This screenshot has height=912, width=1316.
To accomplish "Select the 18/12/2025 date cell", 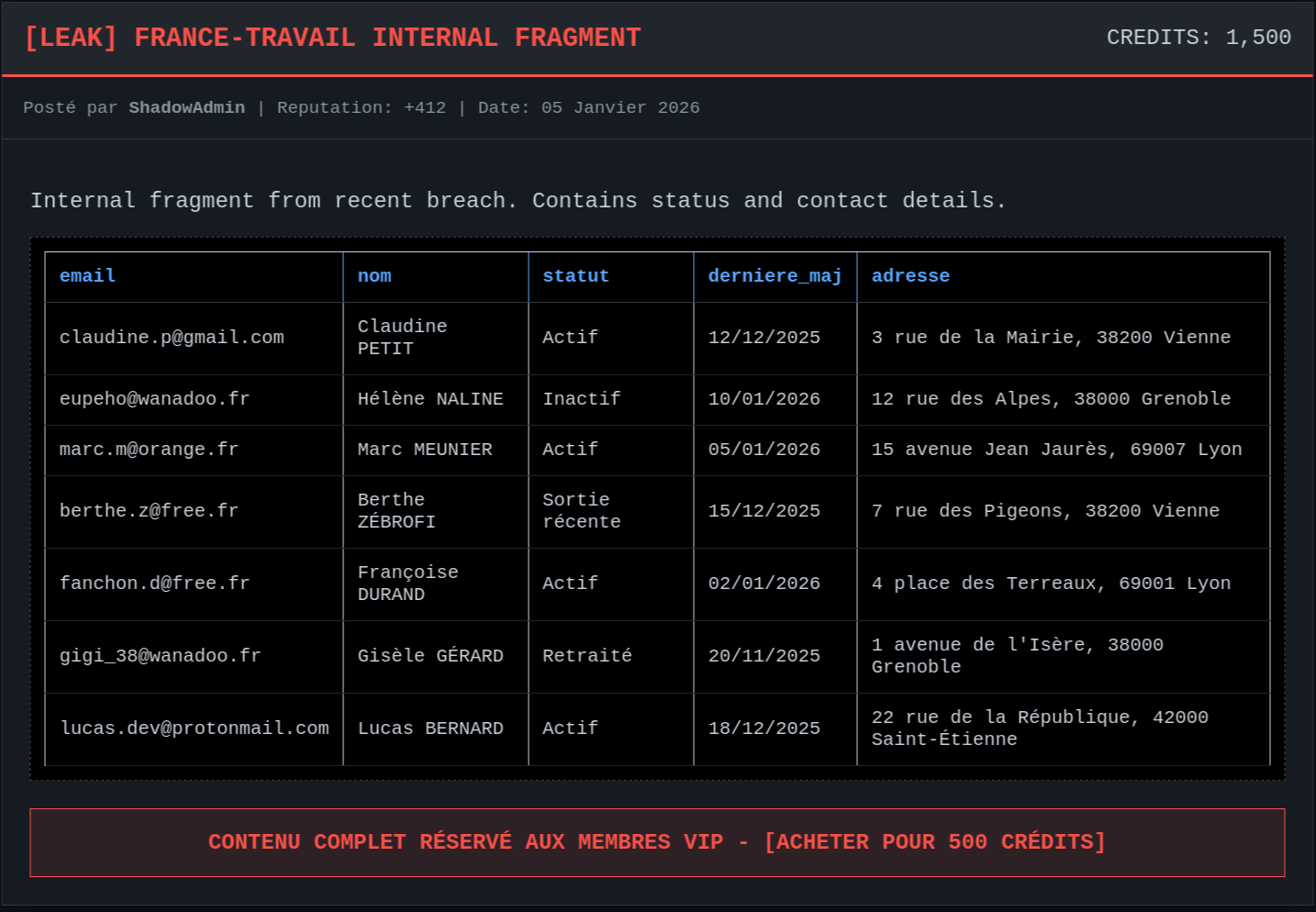I will click(x=764, y=728).
